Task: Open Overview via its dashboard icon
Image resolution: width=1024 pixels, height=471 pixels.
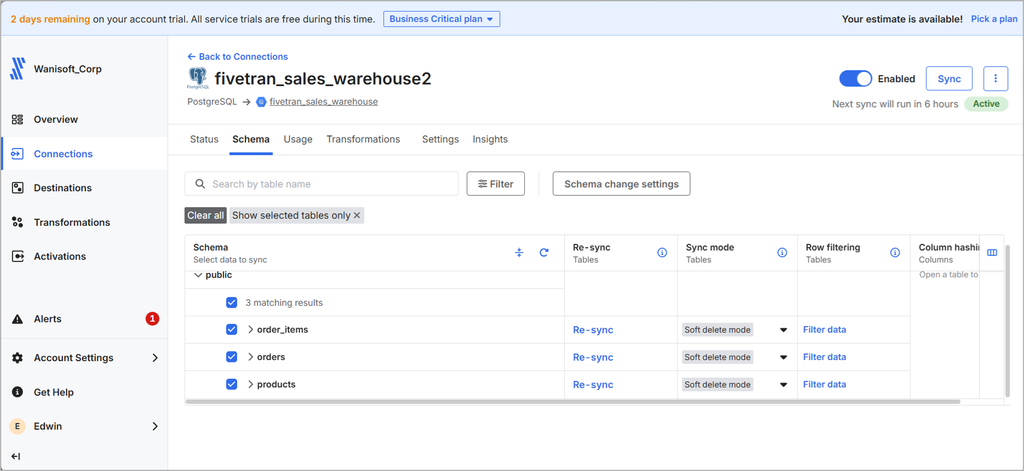Action: point(18,120)
